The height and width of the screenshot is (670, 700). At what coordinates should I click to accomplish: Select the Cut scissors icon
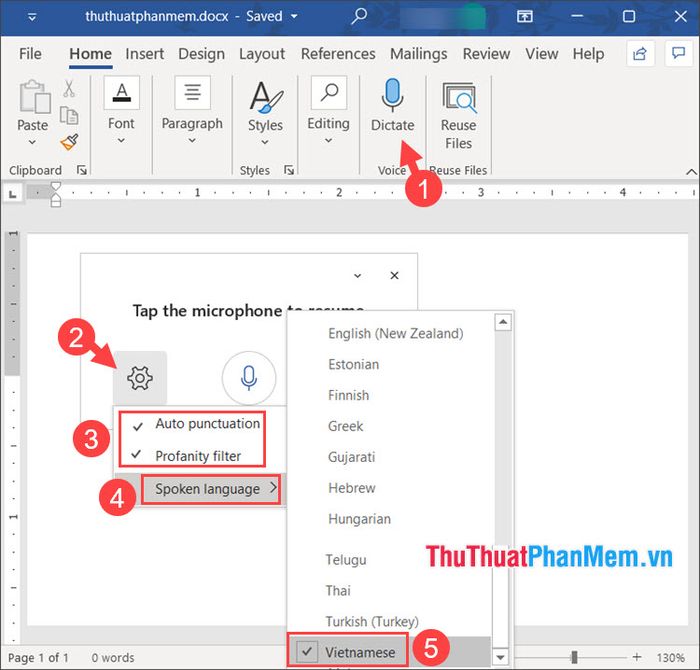[69, 88]
